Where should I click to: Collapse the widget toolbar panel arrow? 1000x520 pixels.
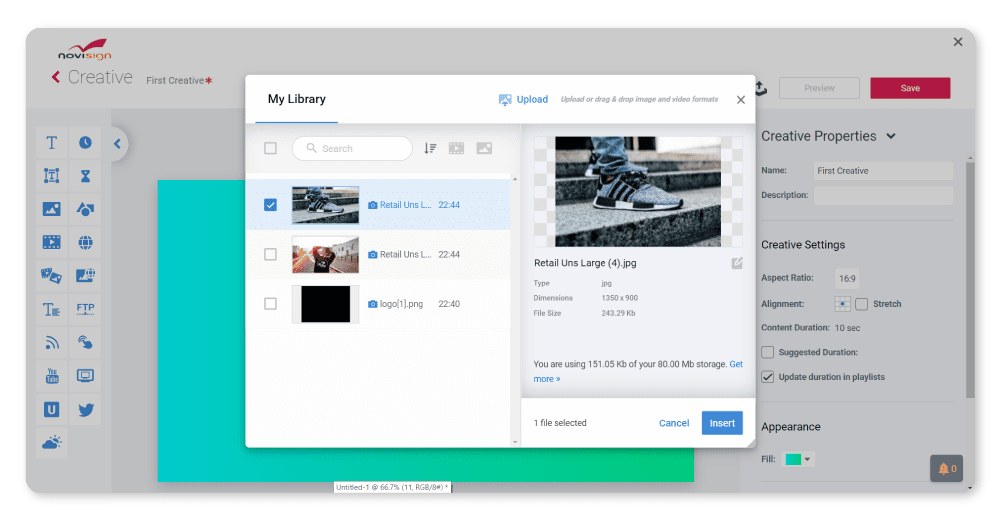[117, 144]
